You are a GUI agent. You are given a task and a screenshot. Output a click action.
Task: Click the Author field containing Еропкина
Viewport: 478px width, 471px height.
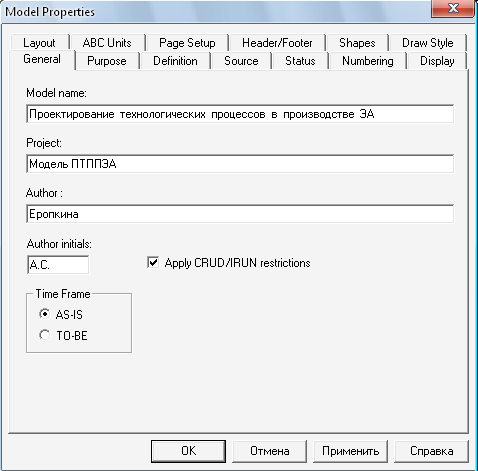point(240,214)
